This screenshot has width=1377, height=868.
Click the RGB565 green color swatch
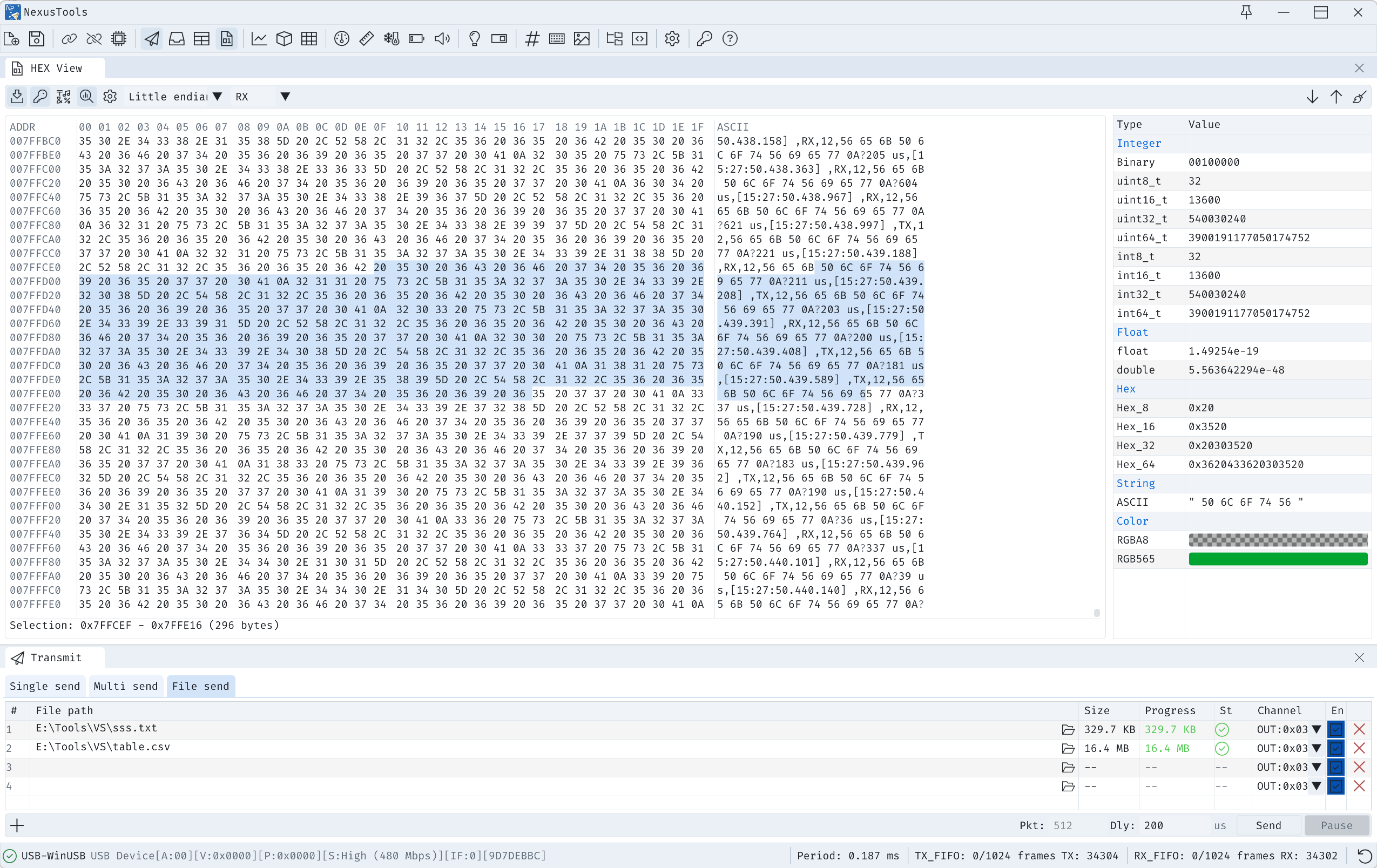pos(1278,559)
